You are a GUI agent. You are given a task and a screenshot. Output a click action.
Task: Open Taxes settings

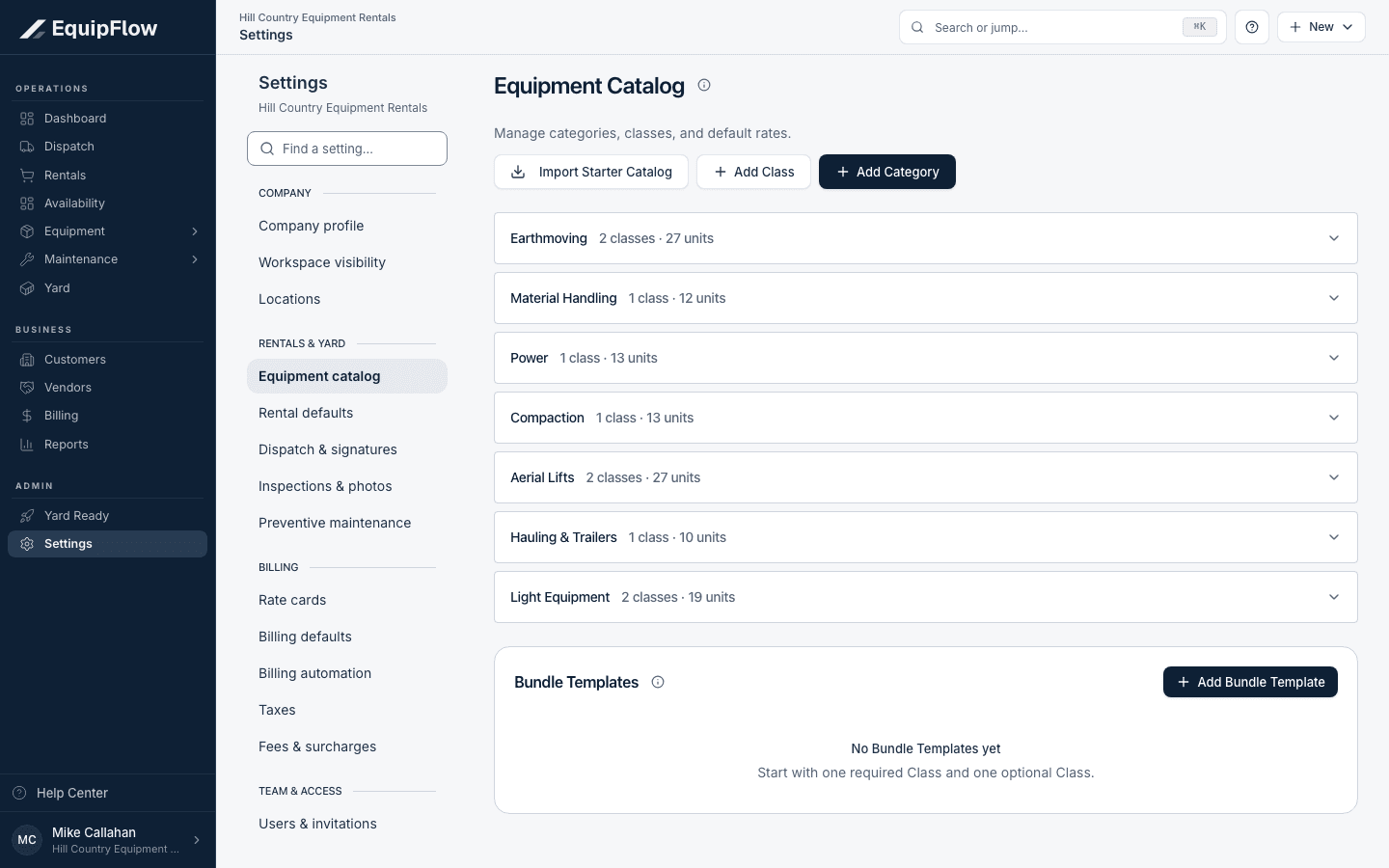(x=347, y=710)
